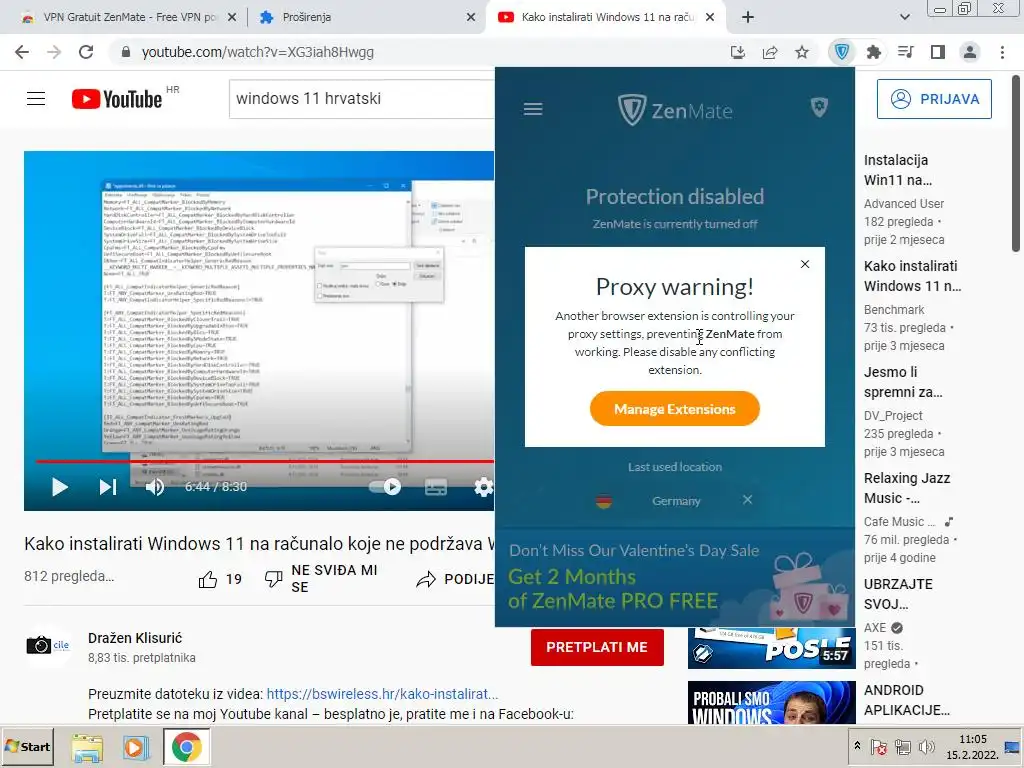
Task: Open Dražen Klisurić channel avatar
Action: (48, 645)
